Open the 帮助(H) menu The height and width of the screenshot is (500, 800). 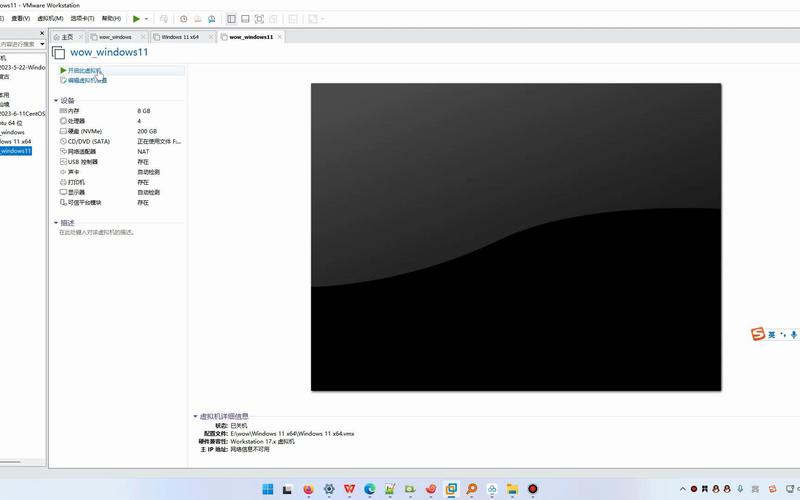point(111,18)
